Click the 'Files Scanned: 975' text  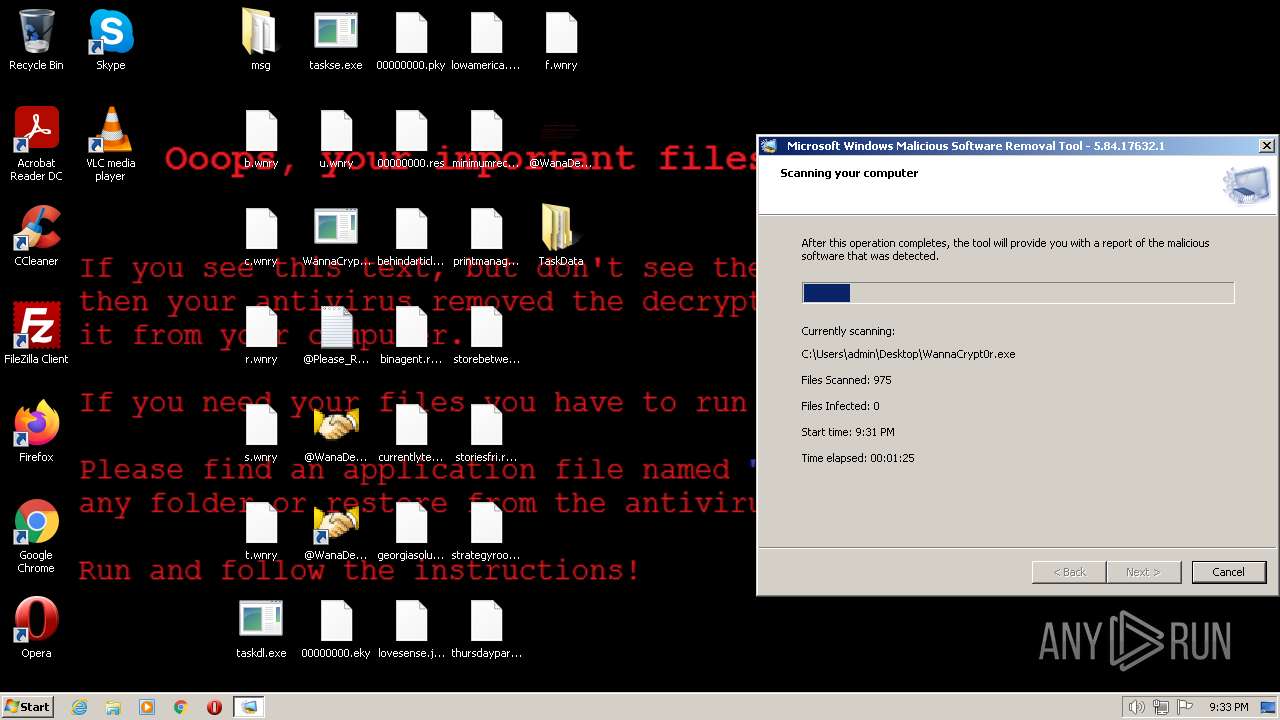pos(846,380)
